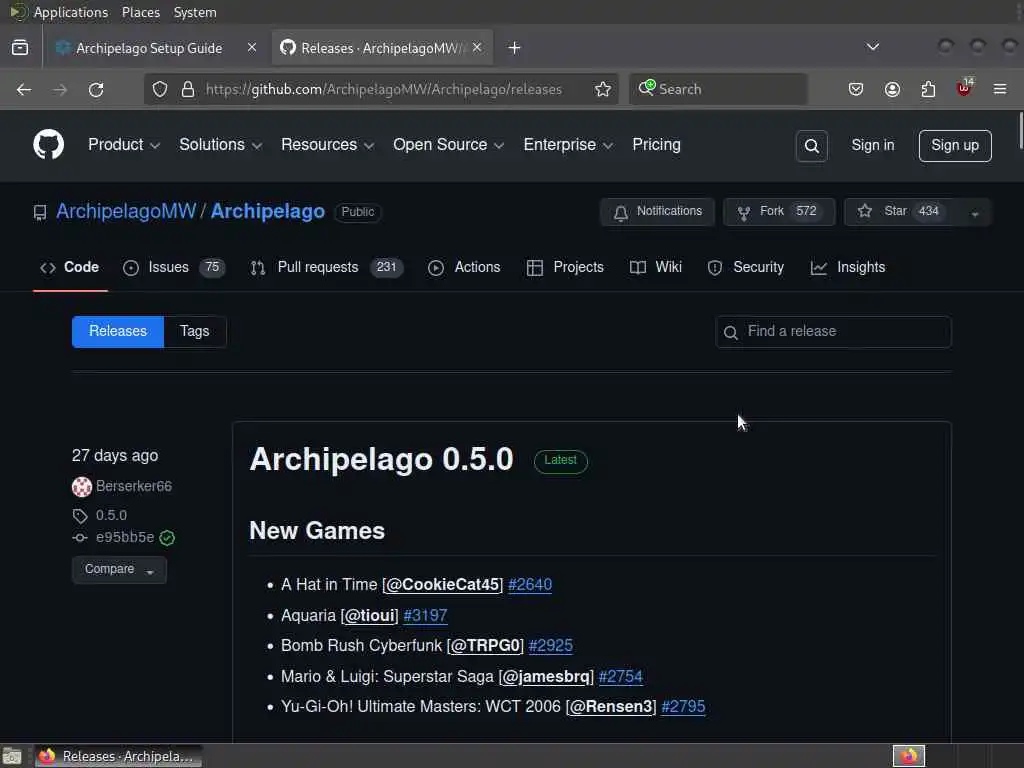Image resolution: width=1024 pixels, height=768 pixels.
Task: Click the Notifications button
Action: (x=657, y=212)
